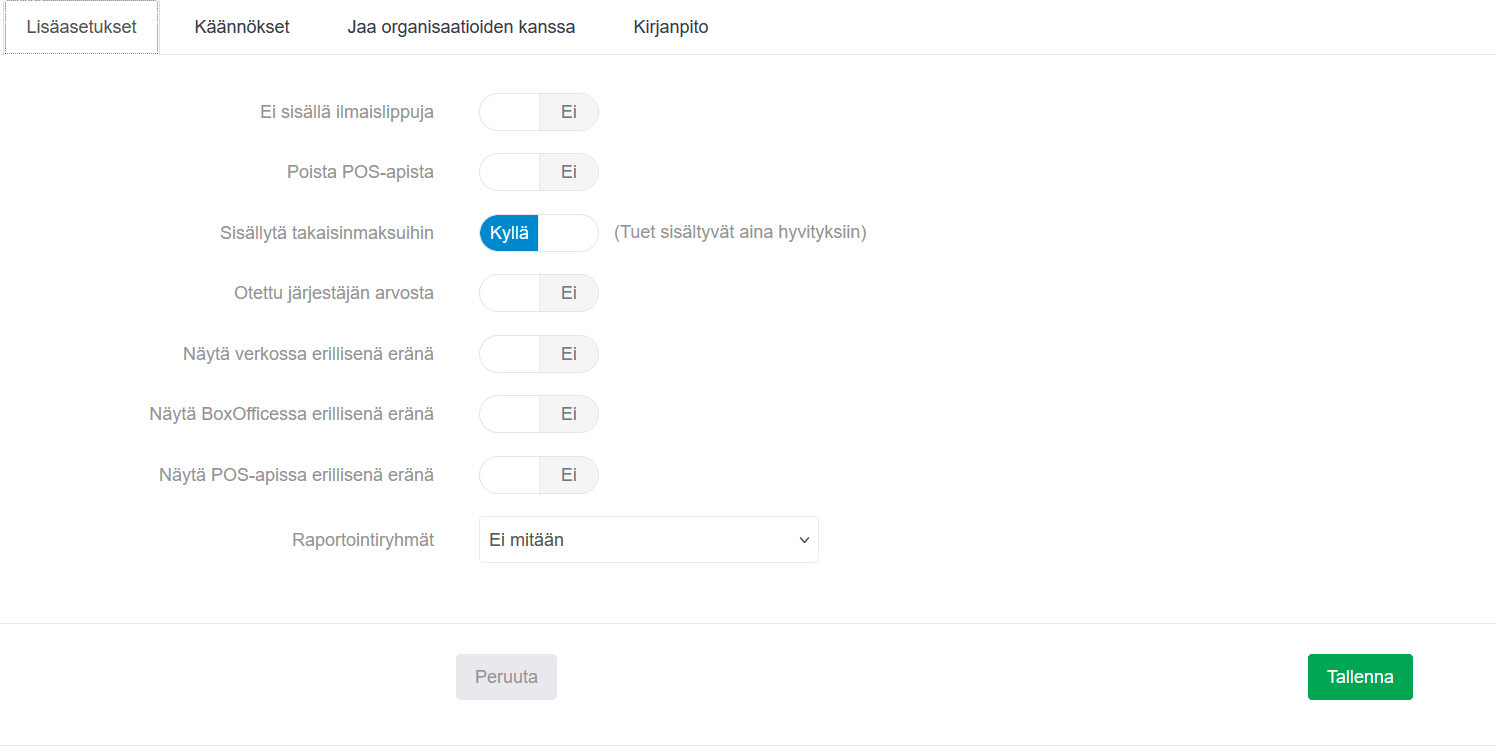Go to the Kirjanpito tab
Viewport: 1497px width, 751px height.
pyautogui.click(x=671, y=27)
